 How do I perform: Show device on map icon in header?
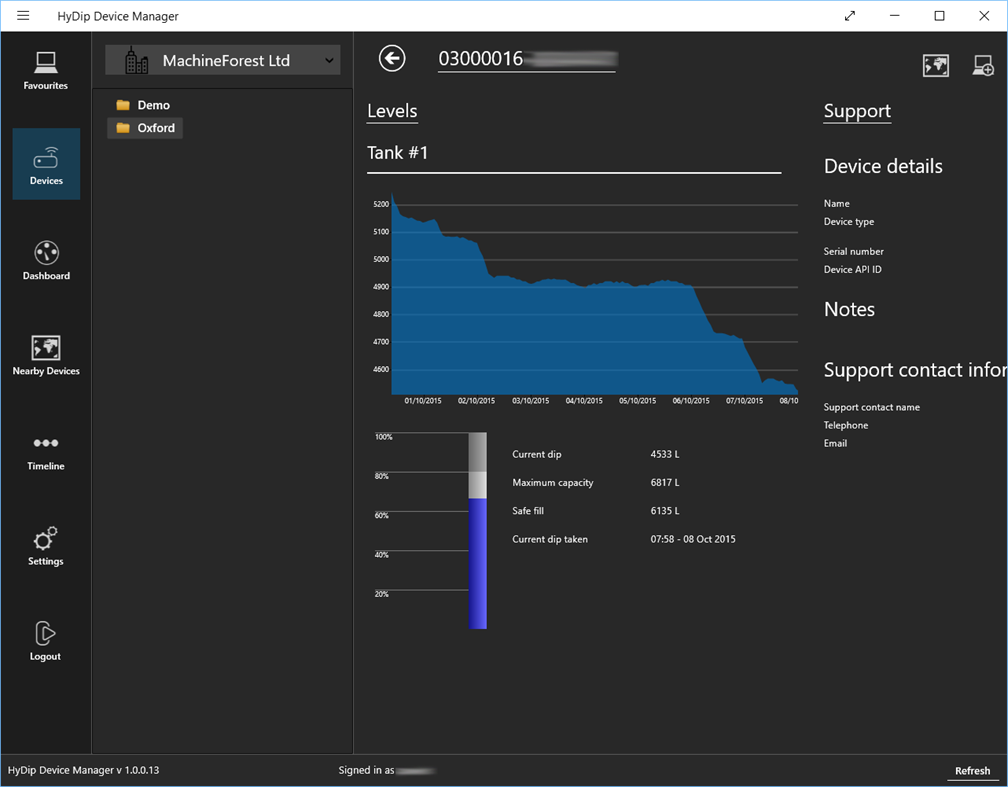(x=935, y=65)
